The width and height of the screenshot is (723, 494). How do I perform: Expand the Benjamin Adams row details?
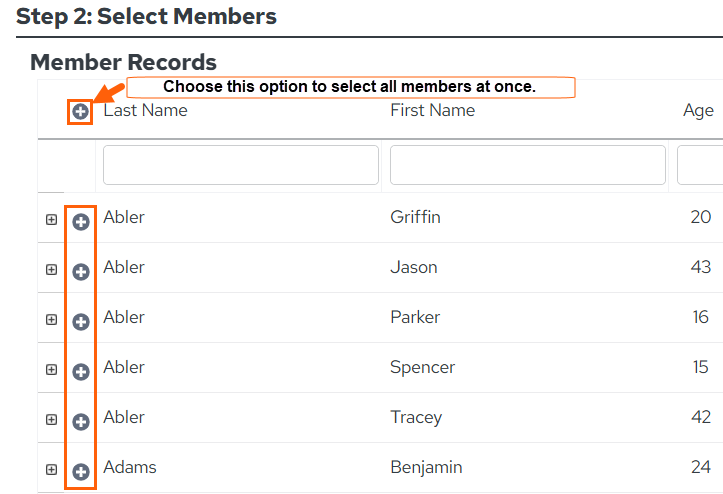52,470
